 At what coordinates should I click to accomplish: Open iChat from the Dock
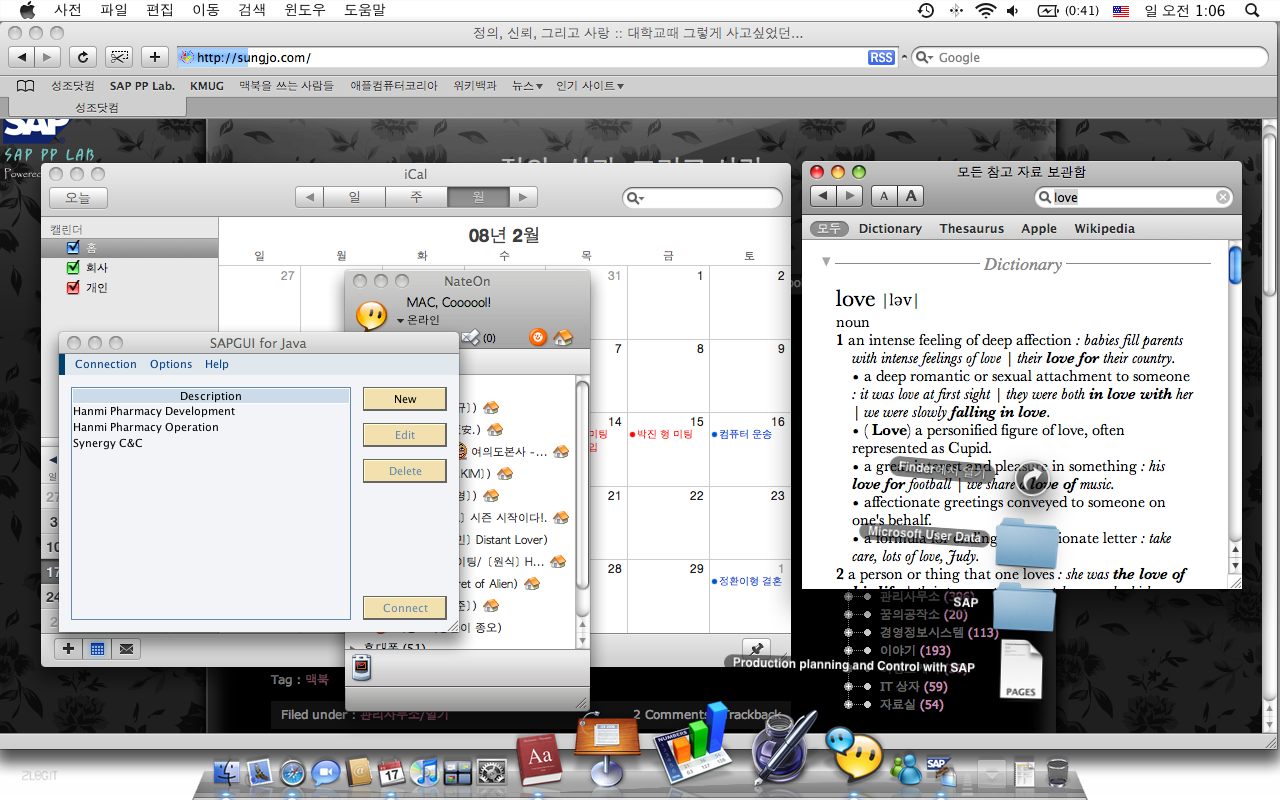325,772
